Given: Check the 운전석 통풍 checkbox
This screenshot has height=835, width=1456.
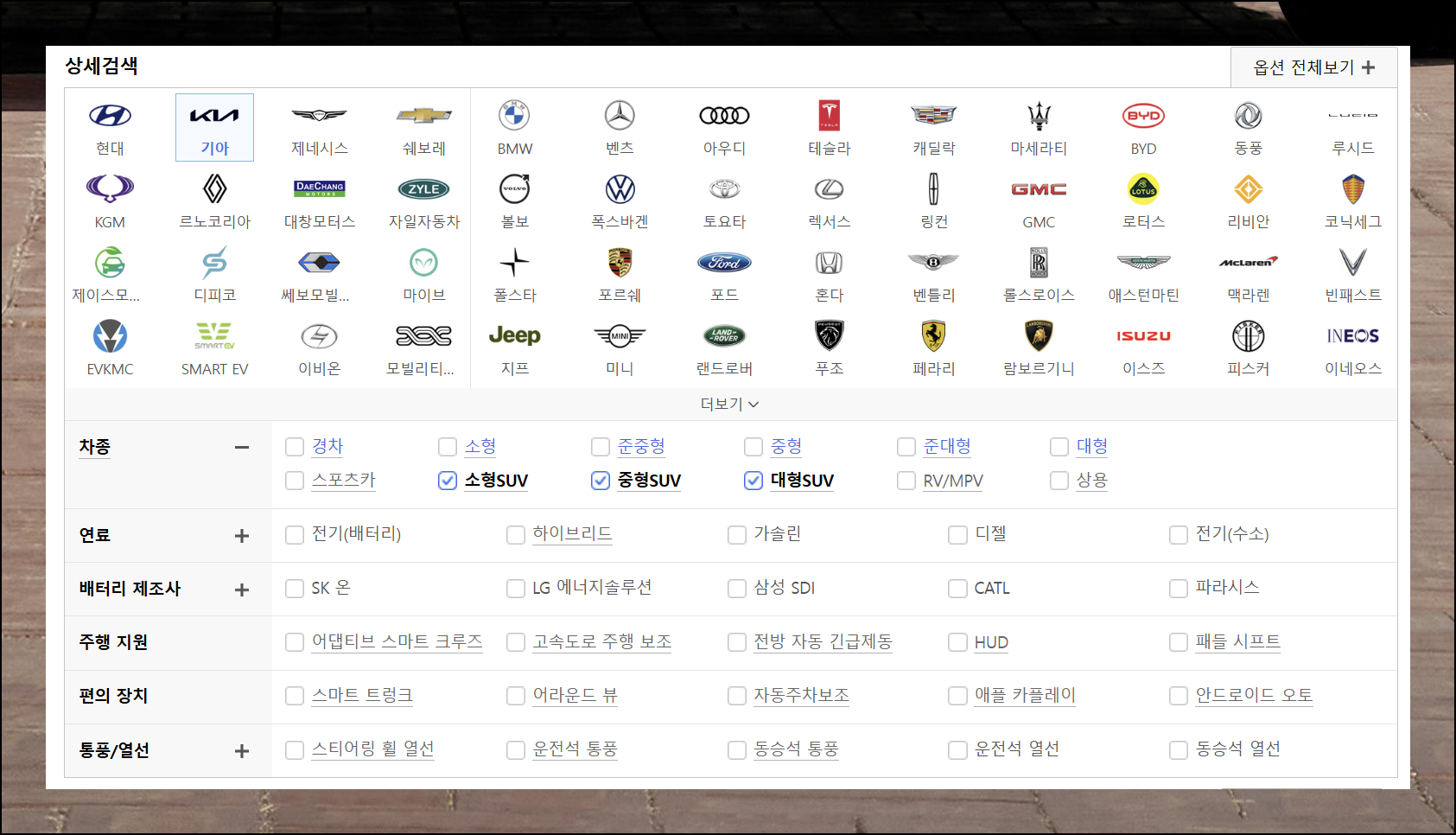Looking at the screenshot, I should point(516,749).
